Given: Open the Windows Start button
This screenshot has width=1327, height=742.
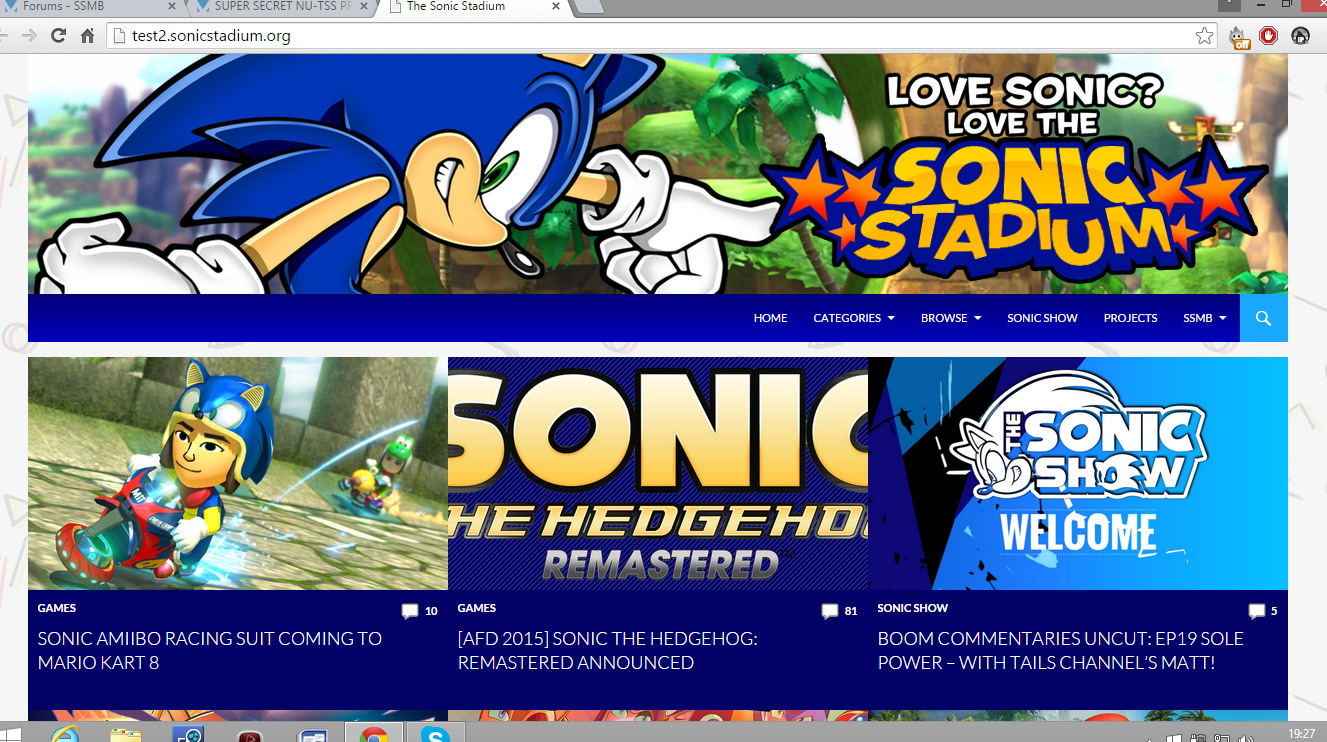Looking at the screenshot, I should [x=11, y=734].
